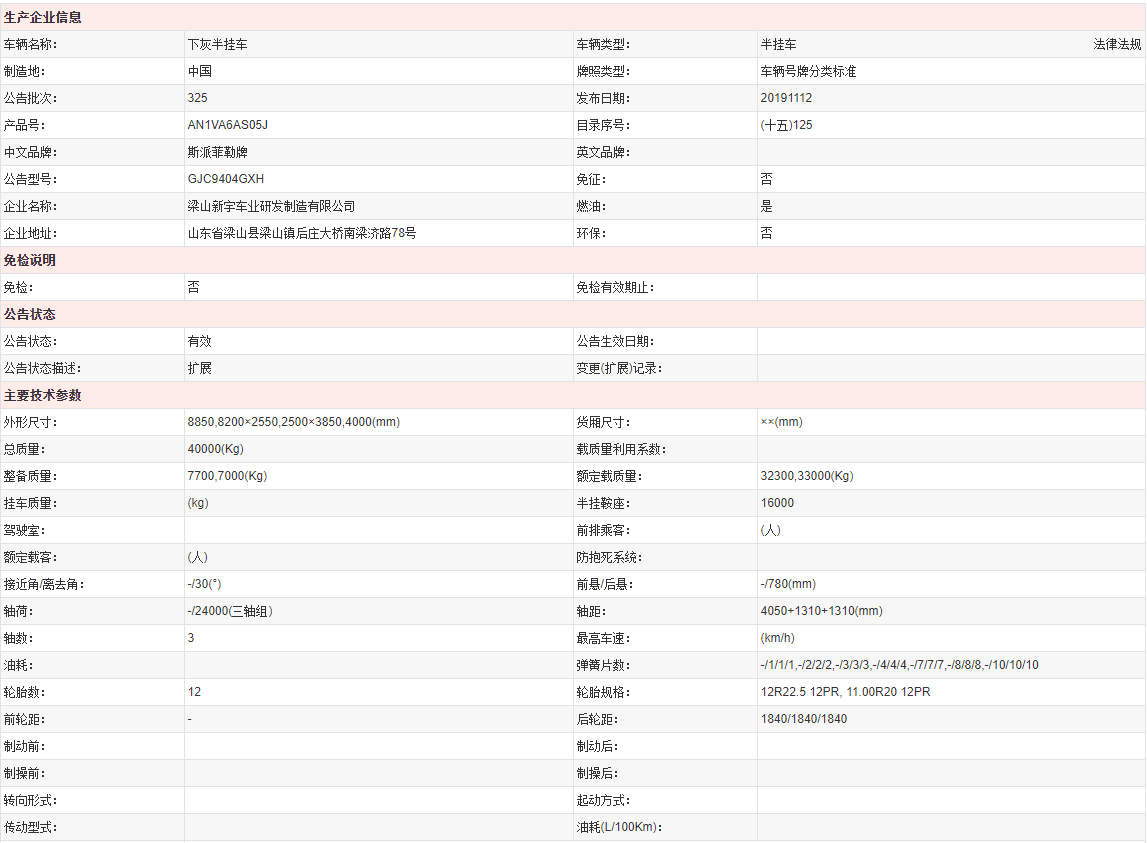Click the 法律法规 link in top right
Screen dimensions: 1147x843
[1118, 44]
